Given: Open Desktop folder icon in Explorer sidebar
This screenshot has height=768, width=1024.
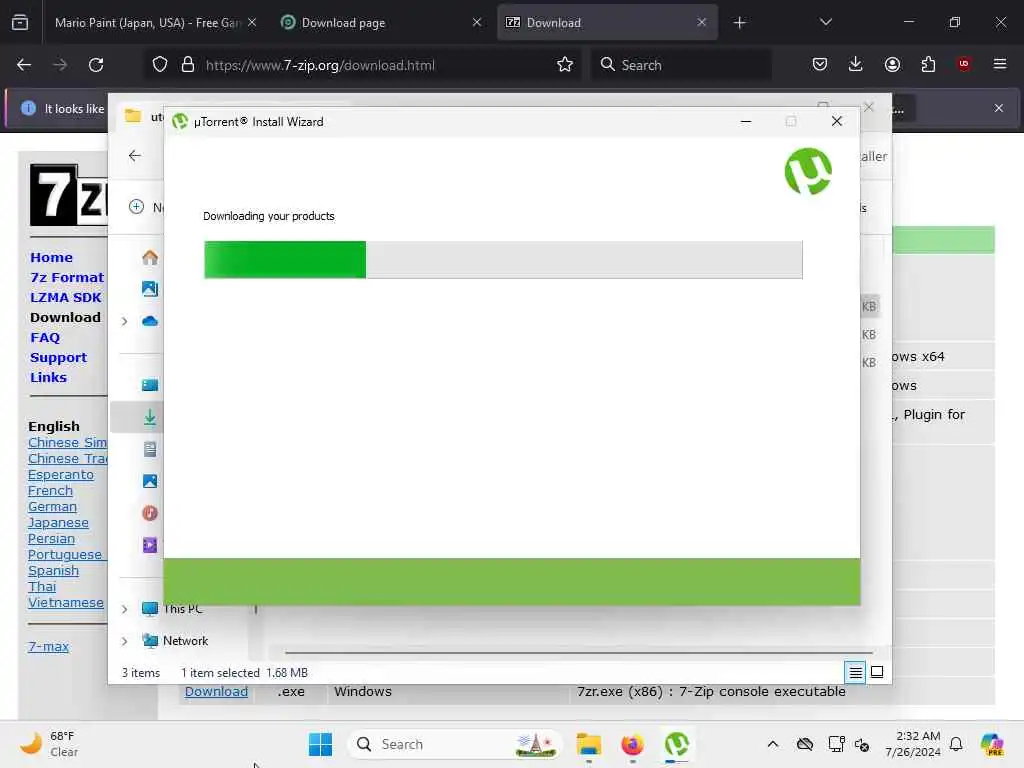Looking at the screenshot, I should pyautogui.click(x=150, y=385).
